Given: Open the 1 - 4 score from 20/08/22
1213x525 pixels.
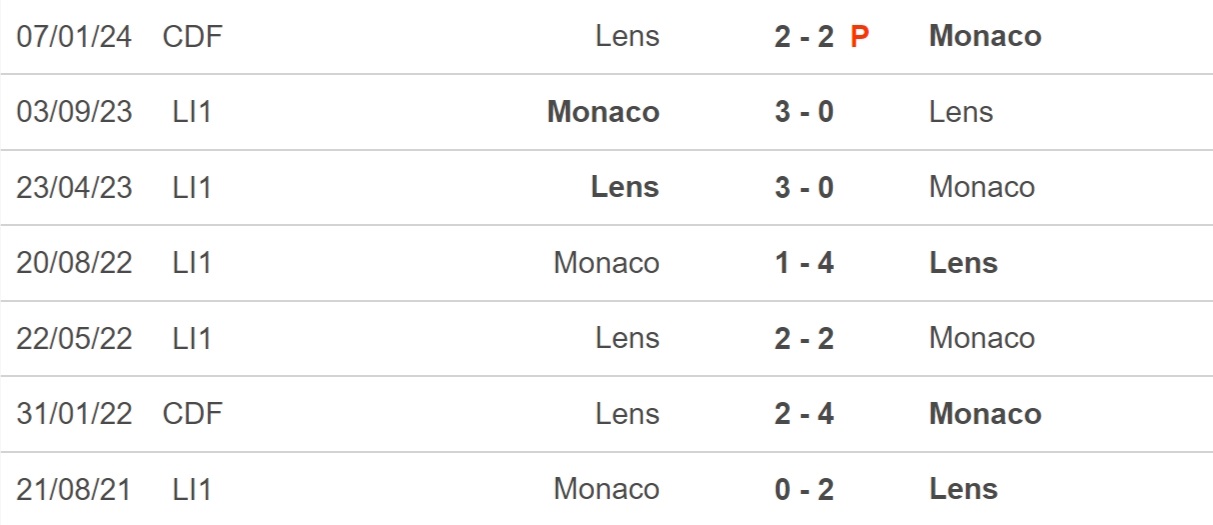Looking at the screenshot, I should [x=804, y=263].
